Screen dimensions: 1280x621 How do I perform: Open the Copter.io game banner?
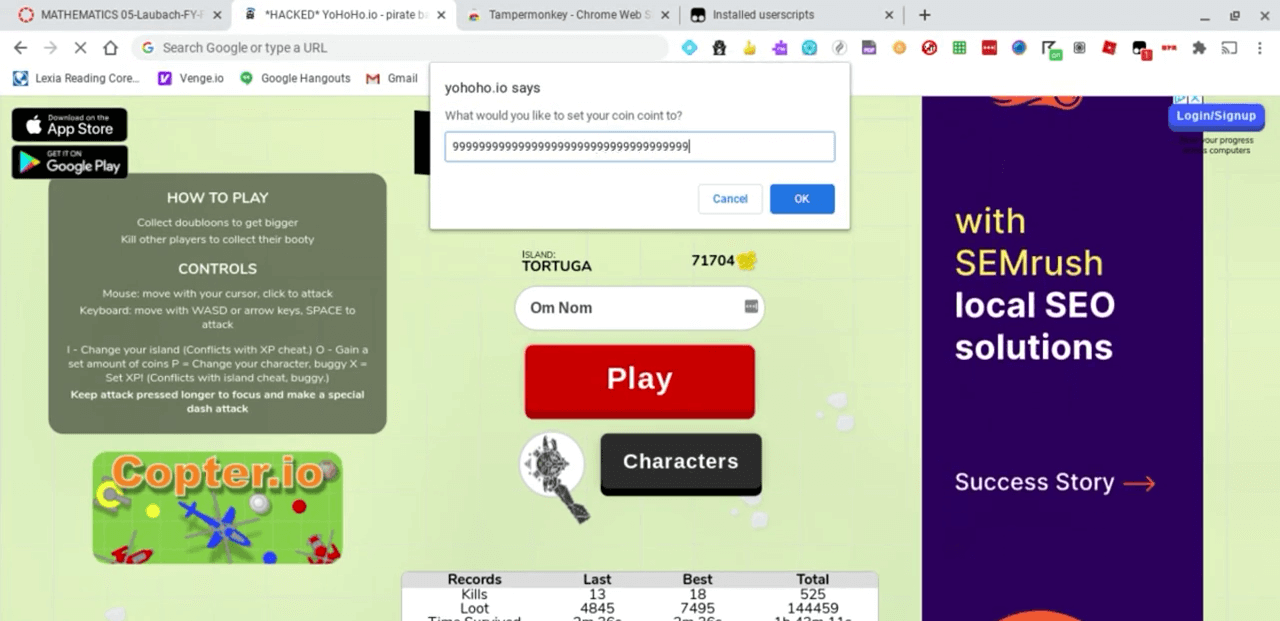pos(217,507)
